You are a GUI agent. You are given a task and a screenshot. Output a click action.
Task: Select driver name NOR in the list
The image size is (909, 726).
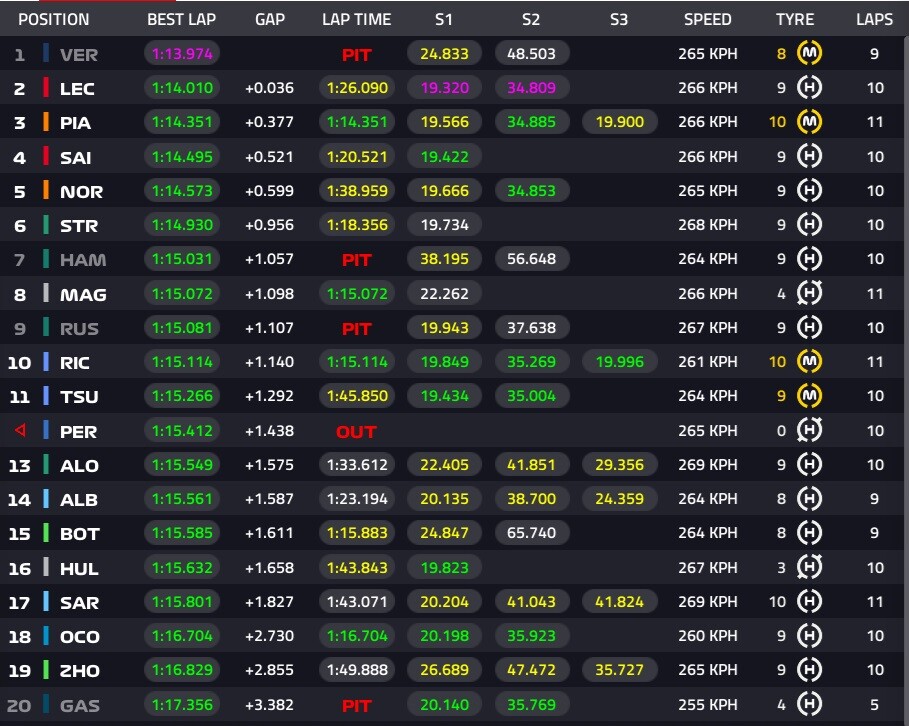click(x=81, y=192)
